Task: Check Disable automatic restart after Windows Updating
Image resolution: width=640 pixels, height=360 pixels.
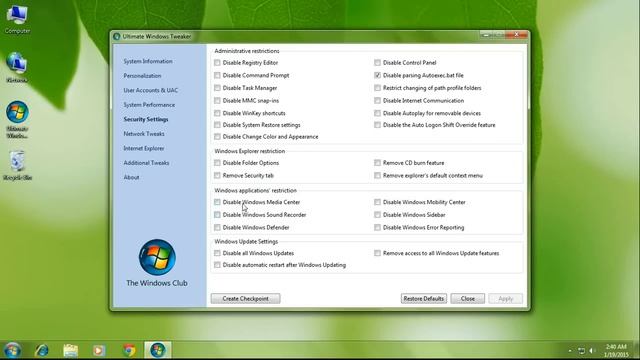Action: click(x=217, y=265)
